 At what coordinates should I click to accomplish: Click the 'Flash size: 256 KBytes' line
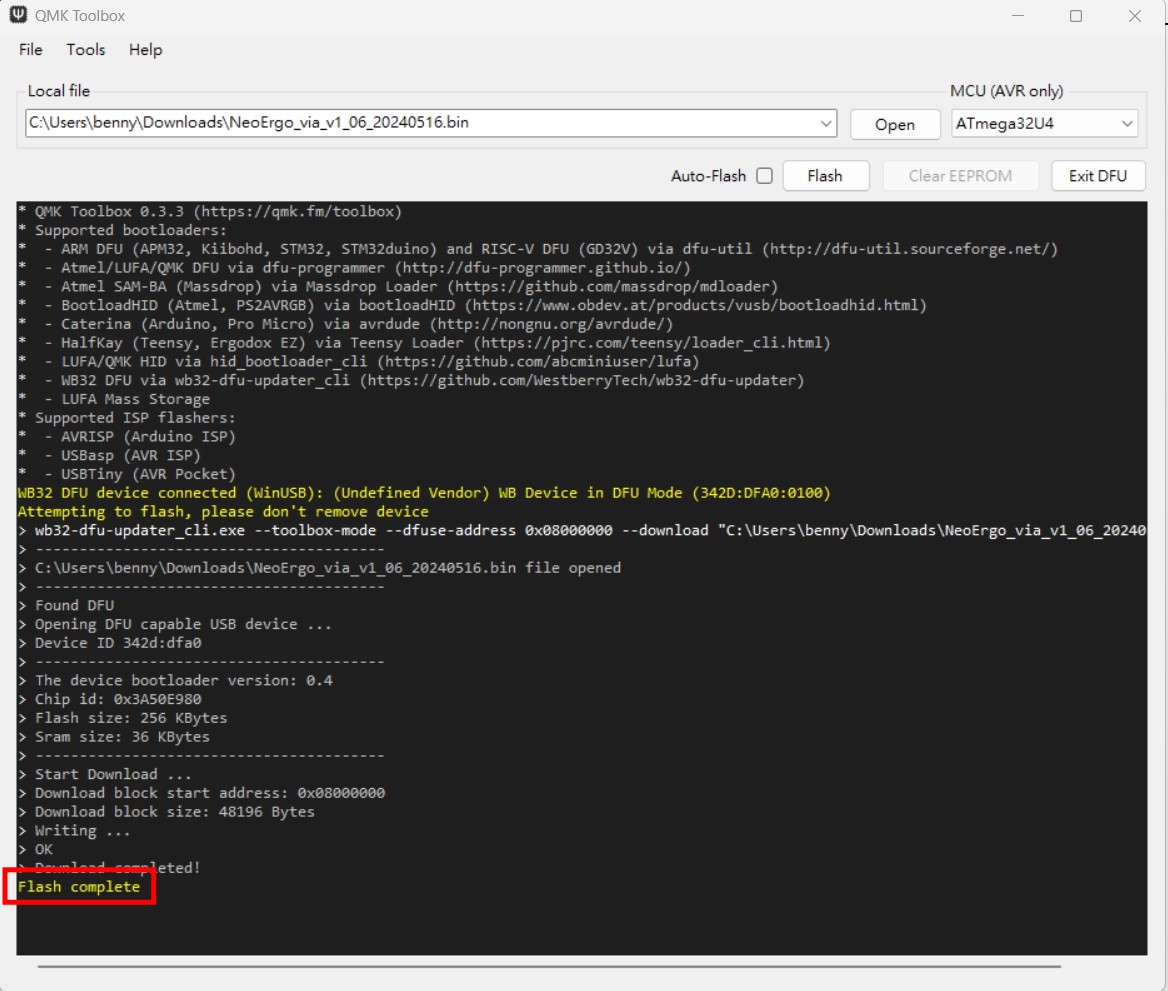point(123,718)
